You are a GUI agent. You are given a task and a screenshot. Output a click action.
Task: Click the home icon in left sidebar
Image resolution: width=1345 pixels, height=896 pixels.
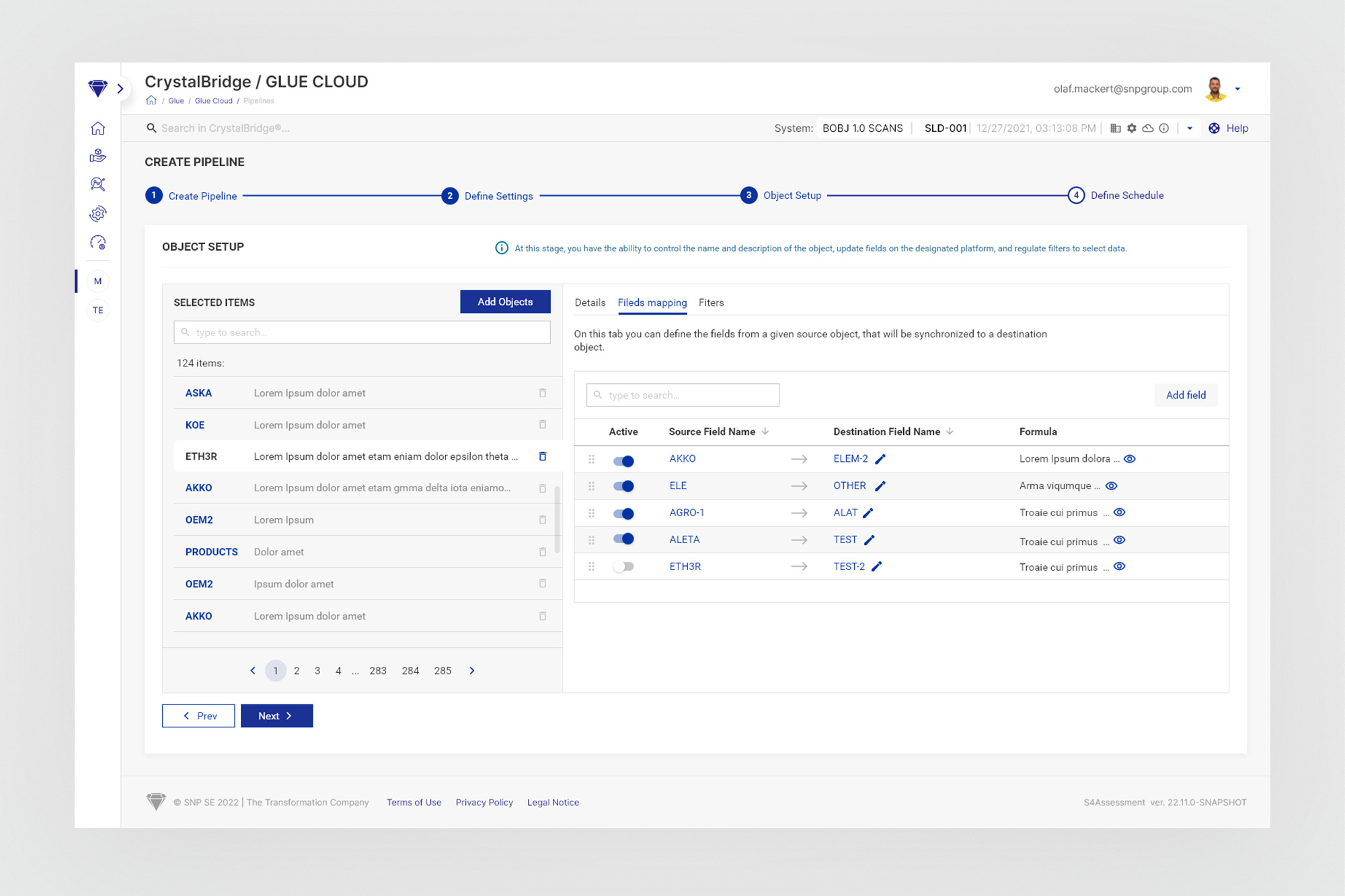click(x=98, y=128)
